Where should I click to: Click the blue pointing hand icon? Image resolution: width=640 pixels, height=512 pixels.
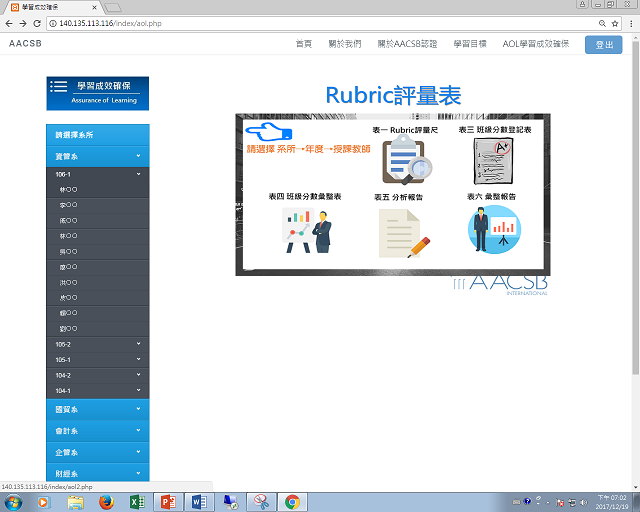click(269, 131)
